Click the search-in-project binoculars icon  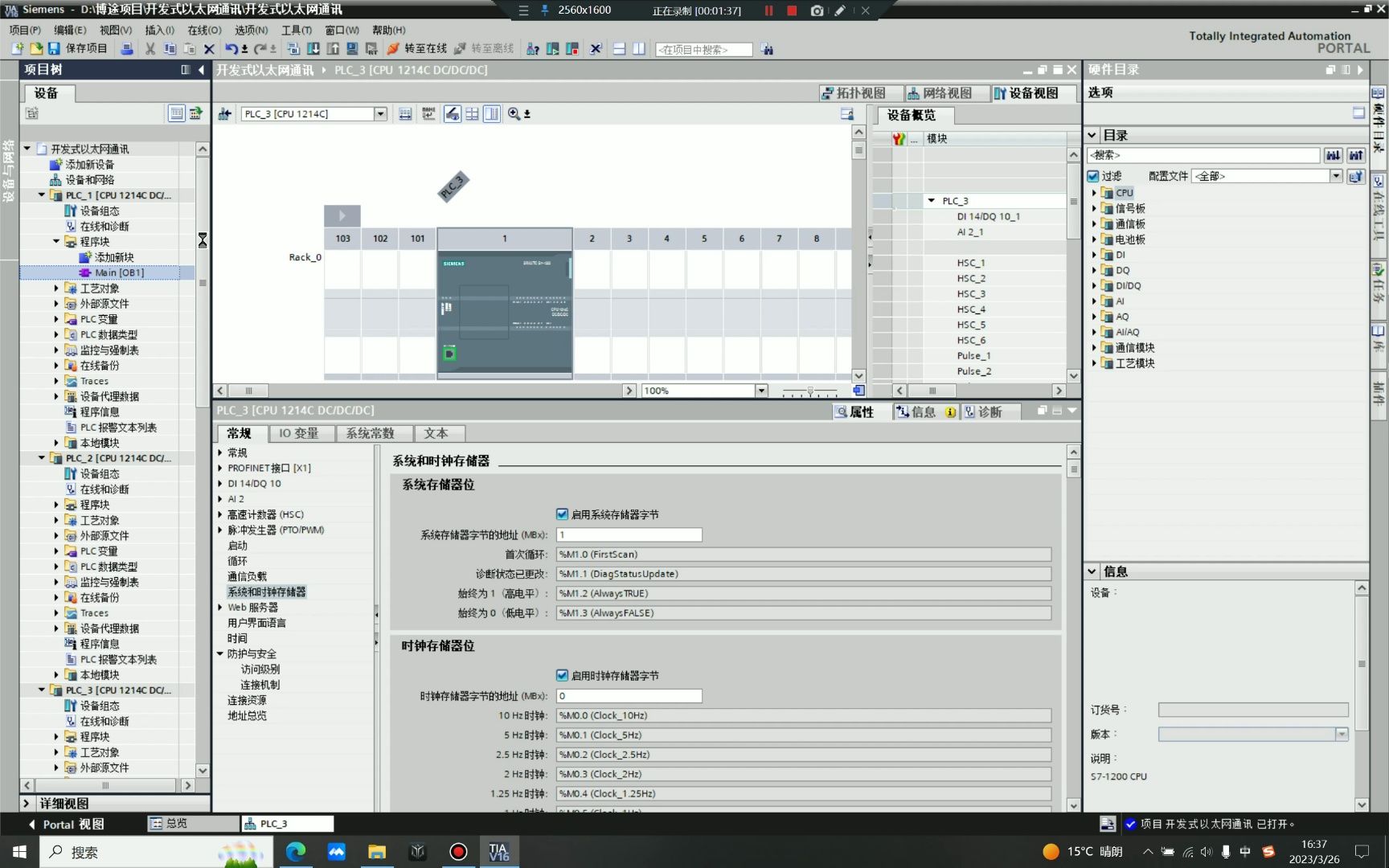click(767, 49)
